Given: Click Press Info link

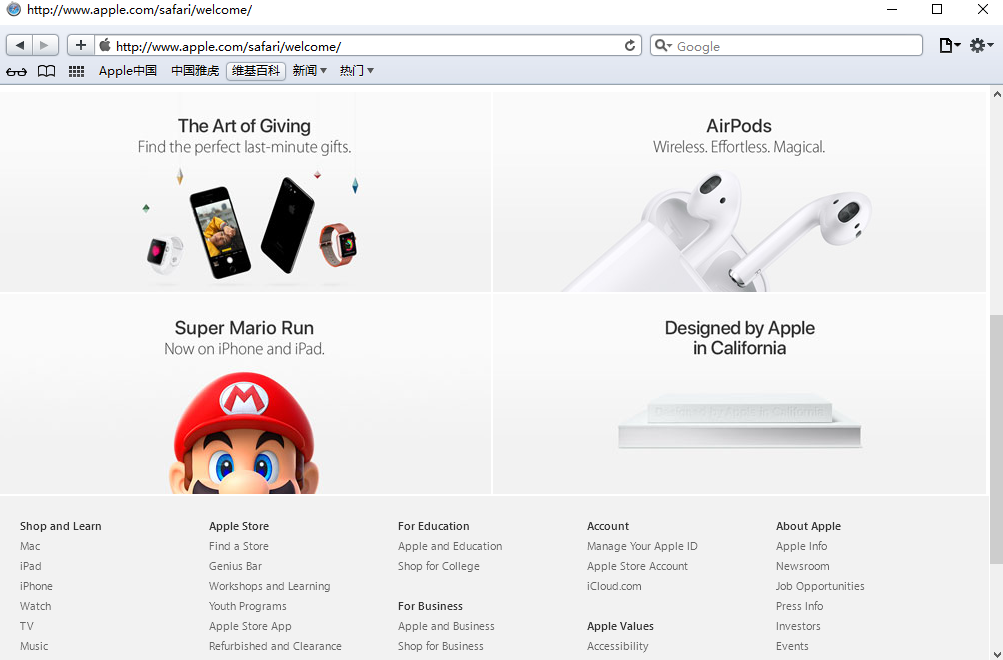Looking at the screenshot, I should [800, 606].
